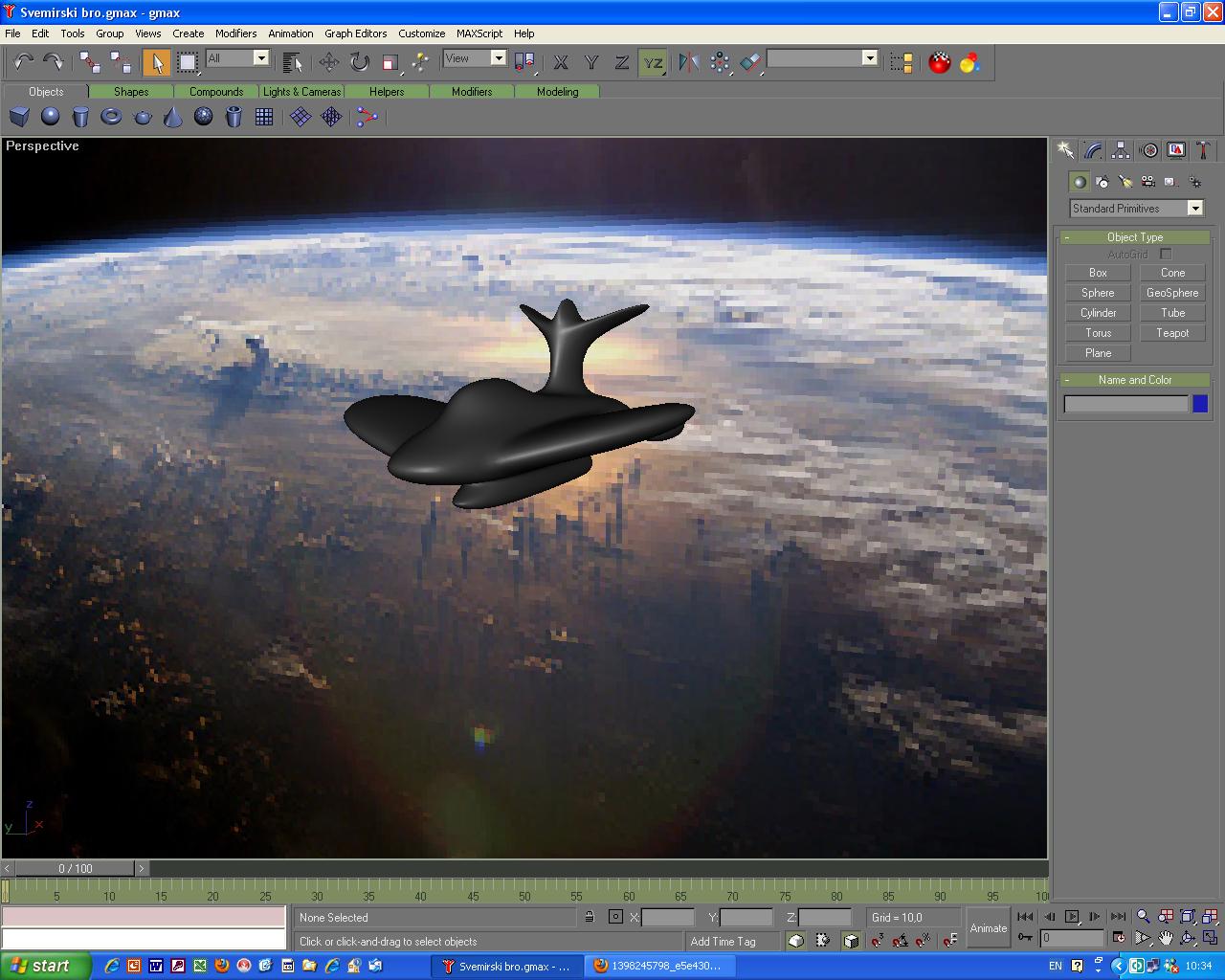This screenshot has width=1225, height=980.
Task: Click the Use Pivot Point Center button
Action: pos(524,62)
